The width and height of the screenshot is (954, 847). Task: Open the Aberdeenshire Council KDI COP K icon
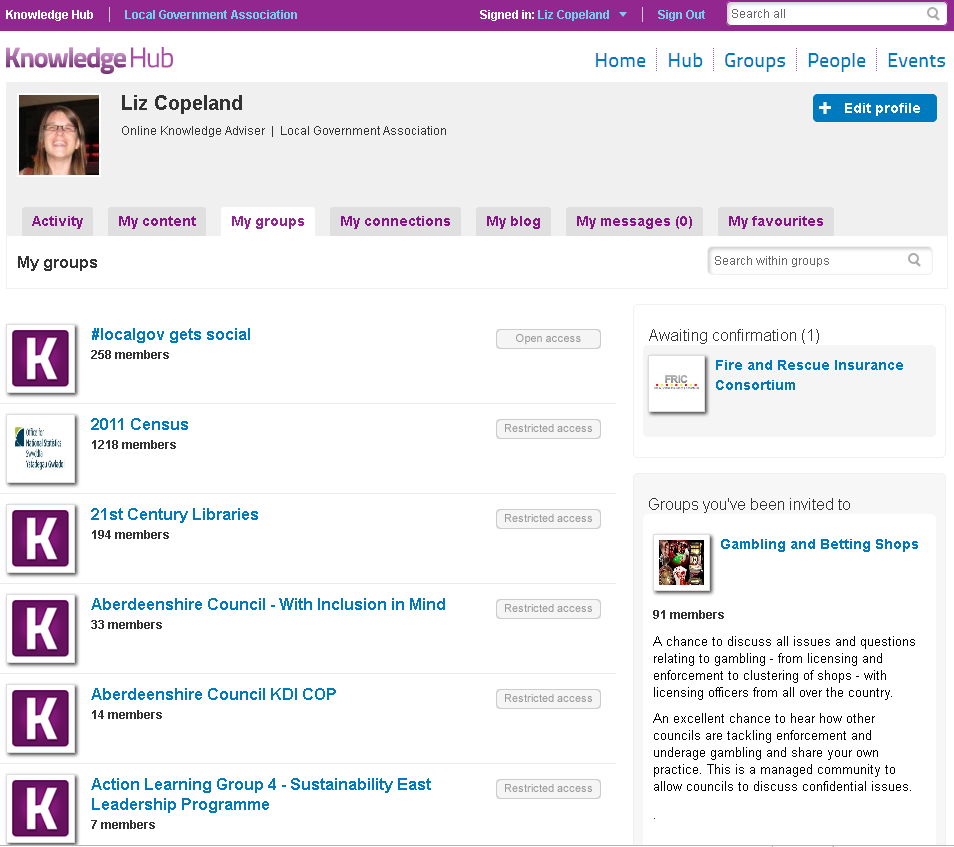(41, 719)
